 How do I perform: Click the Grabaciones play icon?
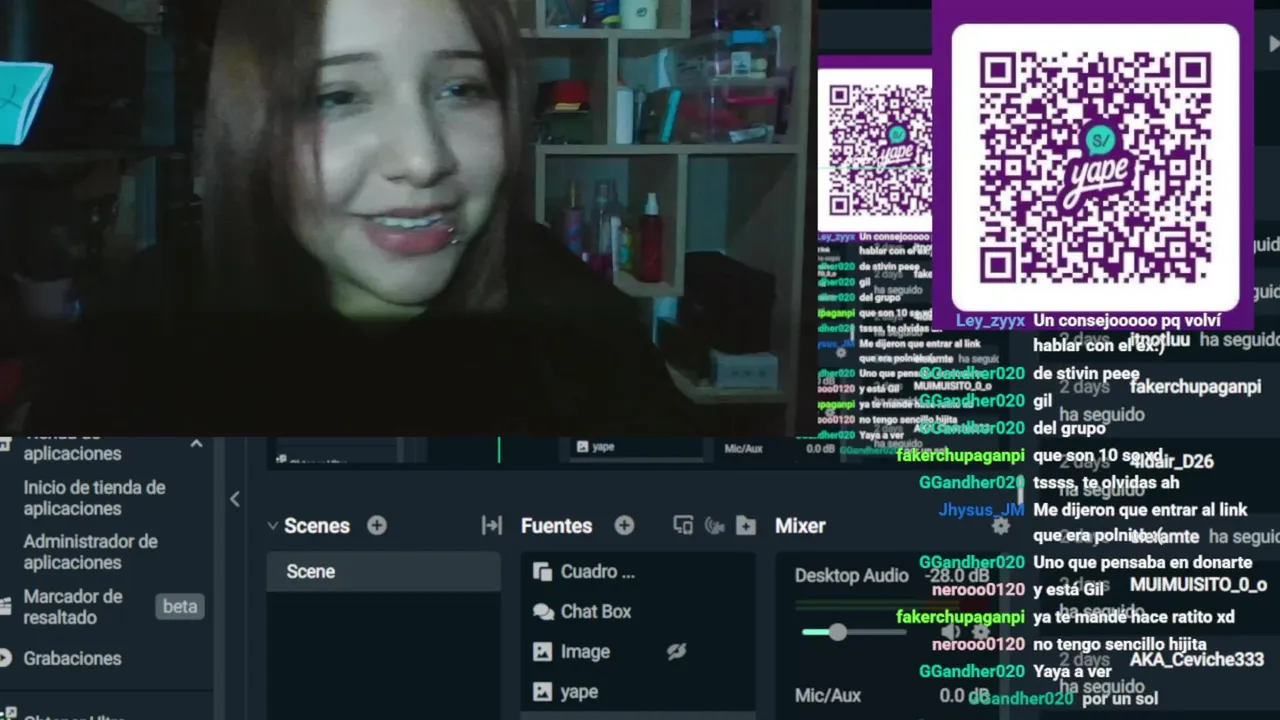[x=5, y=658]
